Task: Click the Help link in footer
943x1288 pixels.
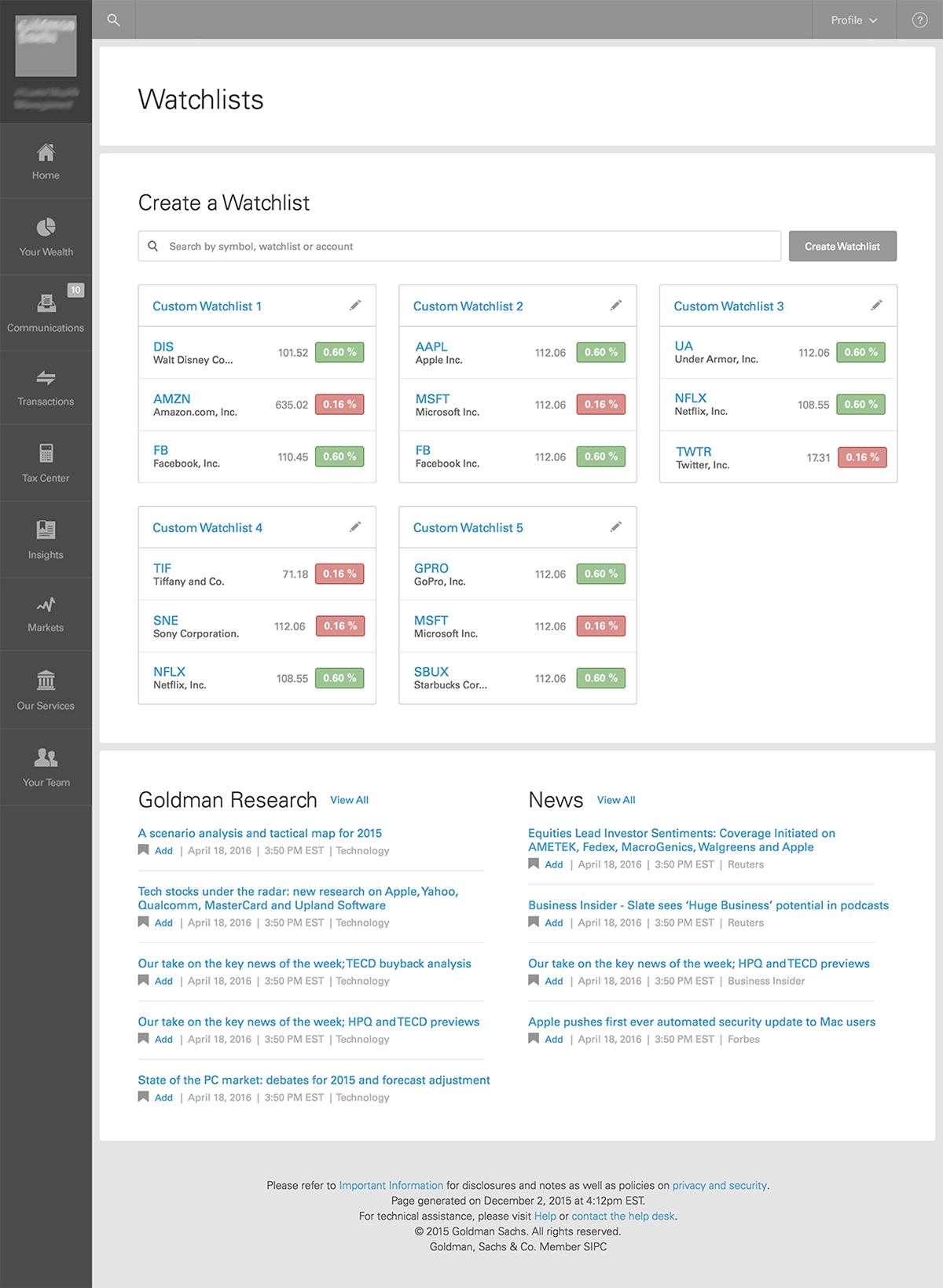Action: (545, 1216)
